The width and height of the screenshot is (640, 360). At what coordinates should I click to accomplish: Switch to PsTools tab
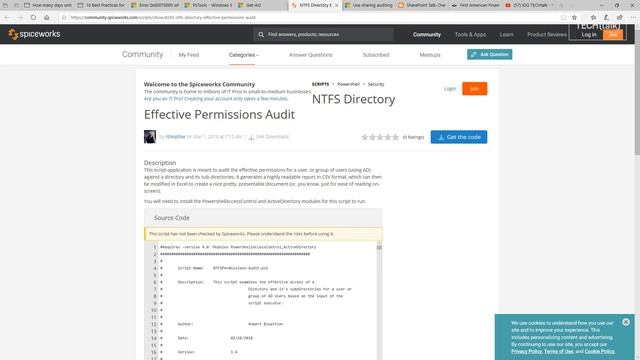(209, 5)
